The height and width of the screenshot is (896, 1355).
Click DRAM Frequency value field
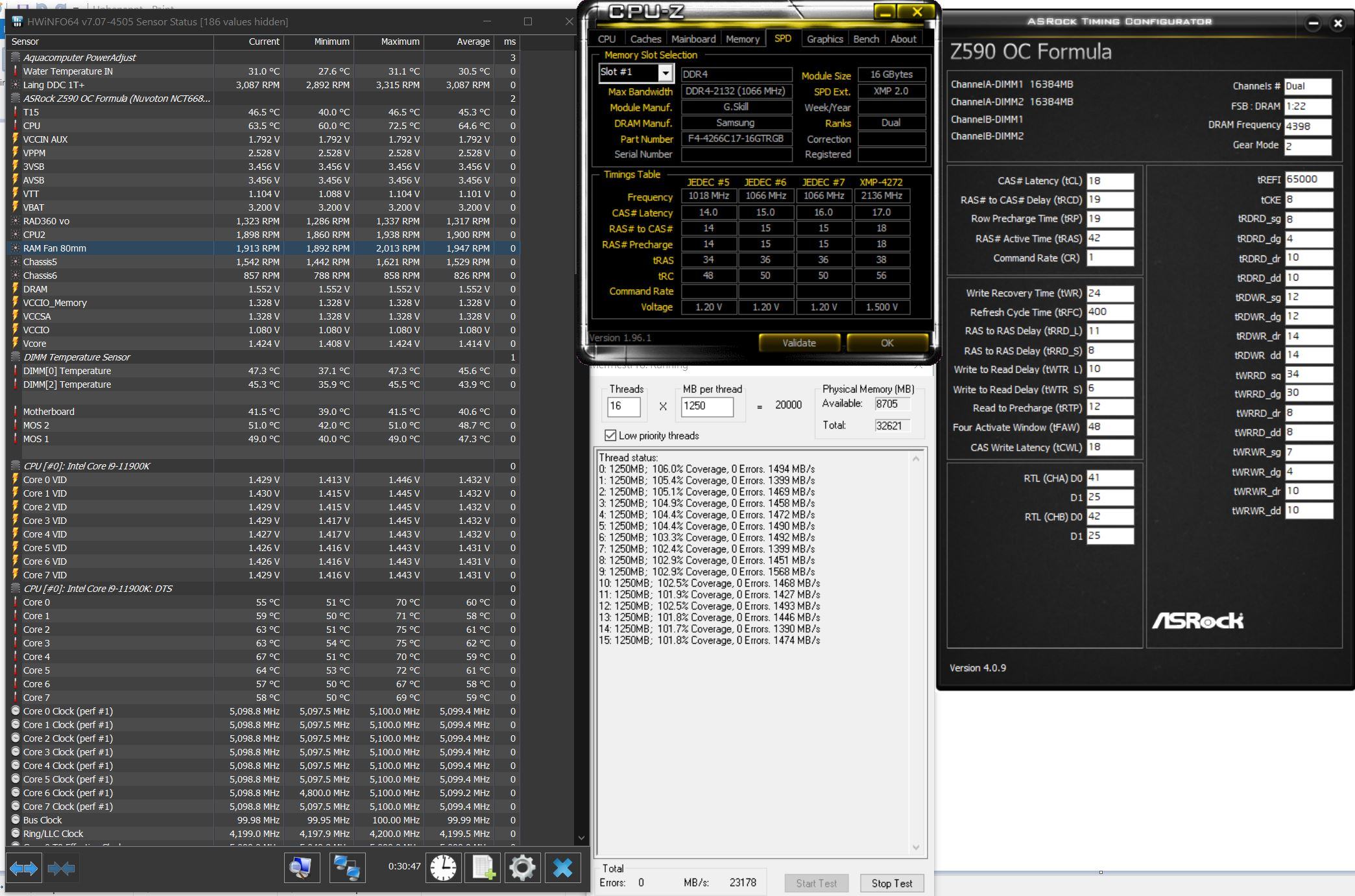(x=1308, y=126)
